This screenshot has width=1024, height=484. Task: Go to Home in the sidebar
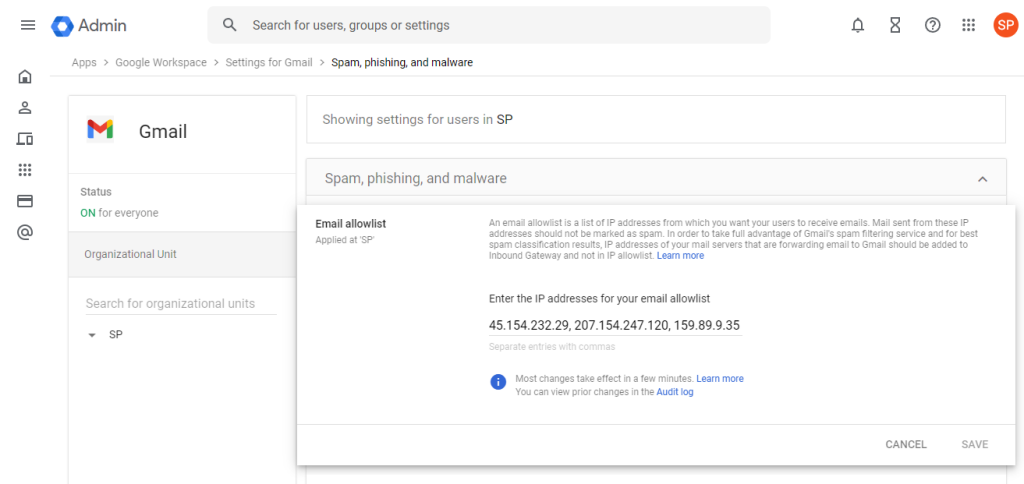coord(25,76)
